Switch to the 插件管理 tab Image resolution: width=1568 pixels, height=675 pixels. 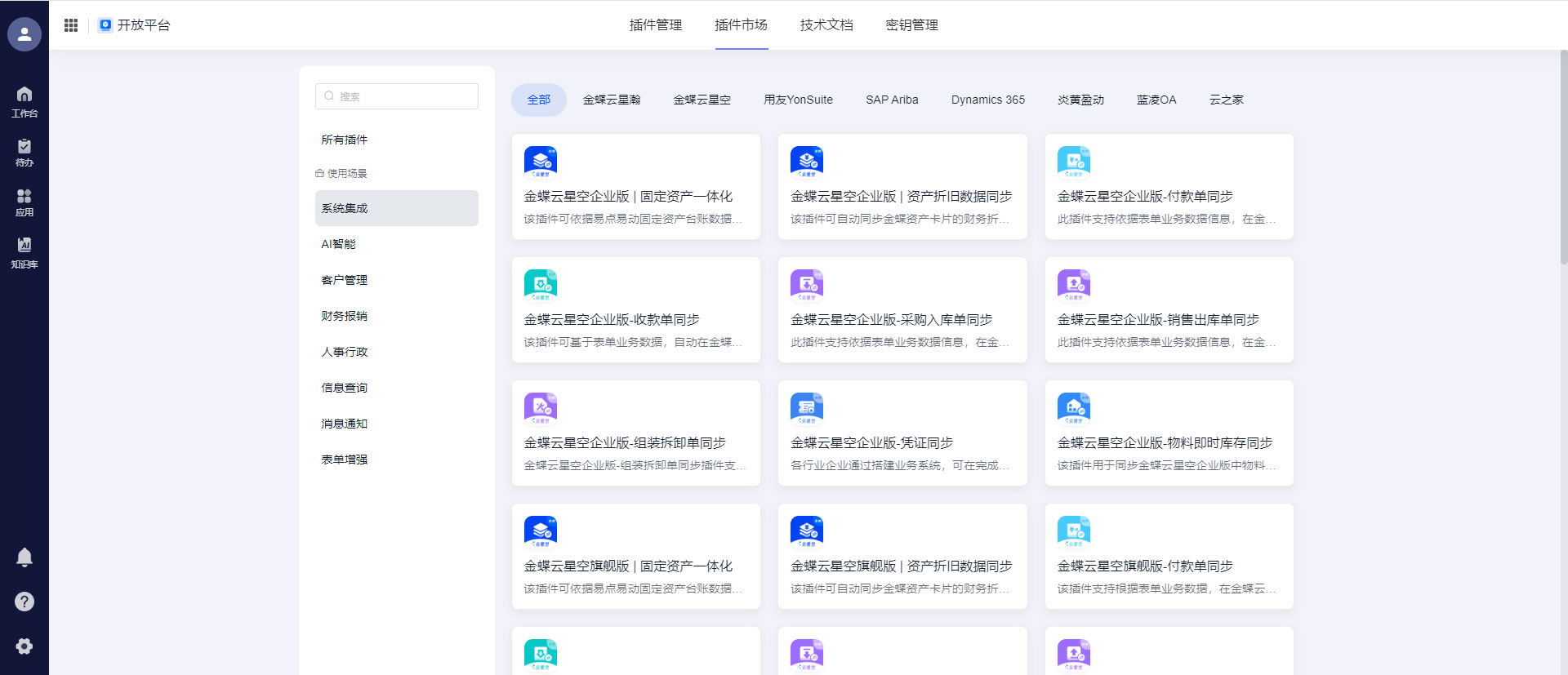click(655, 25)
